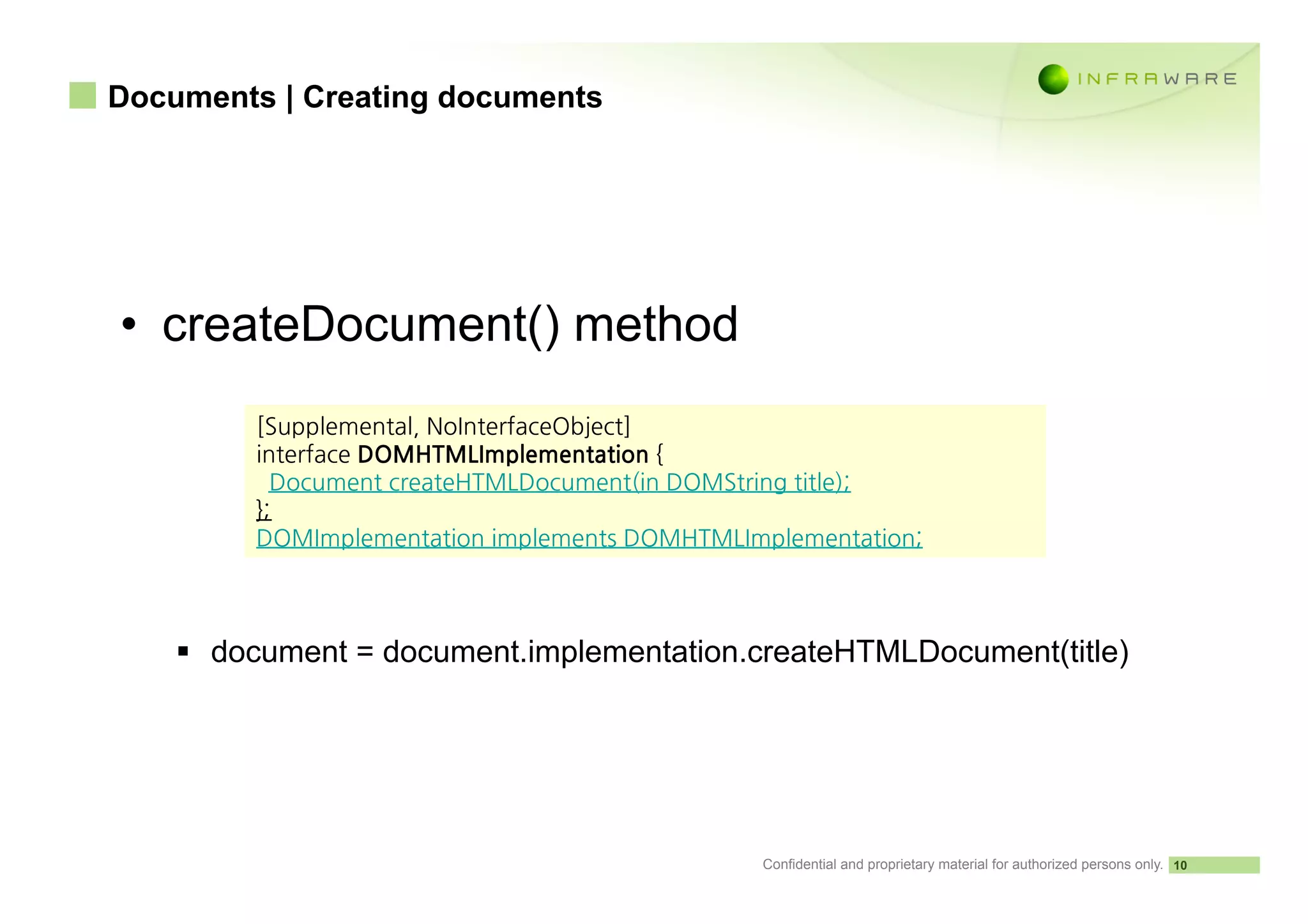The width and height of the screenshot is (1308, 924).
Task: Select the slide title 'Documents | Creating documents'
Action: coord(355,97)
